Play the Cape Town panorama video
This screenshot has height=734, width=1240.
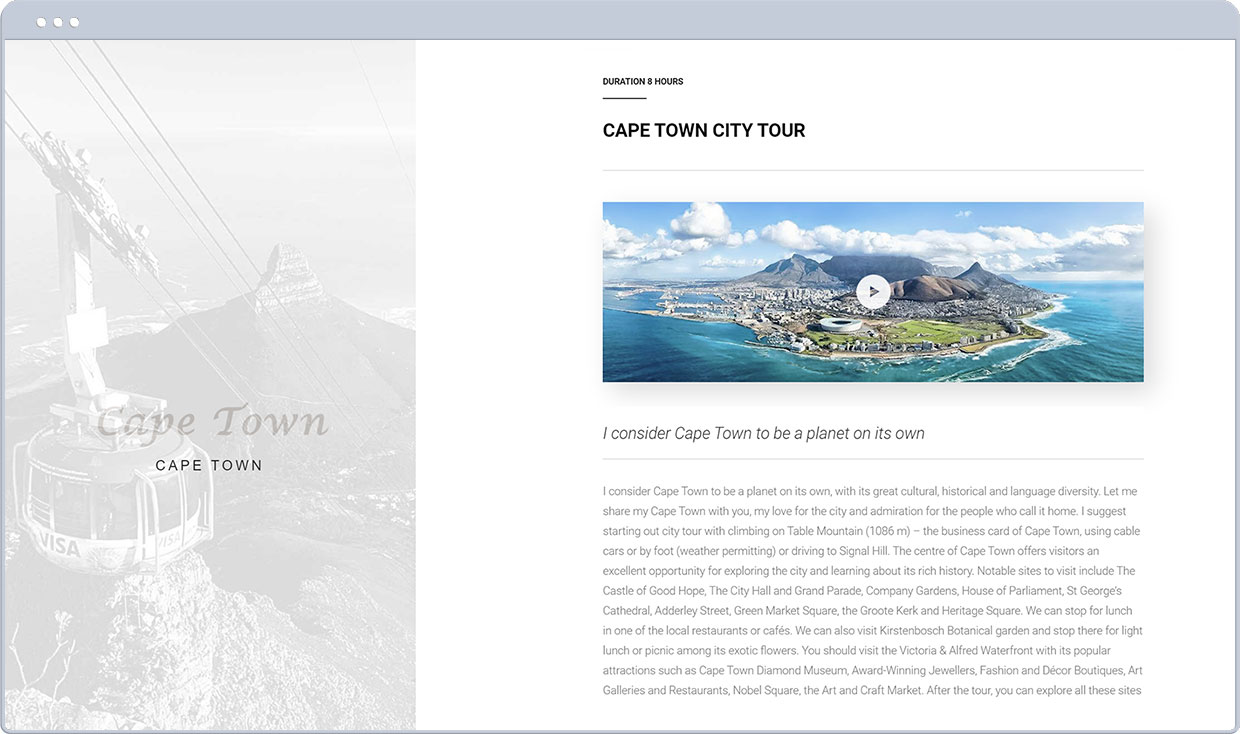coord(873,292)
